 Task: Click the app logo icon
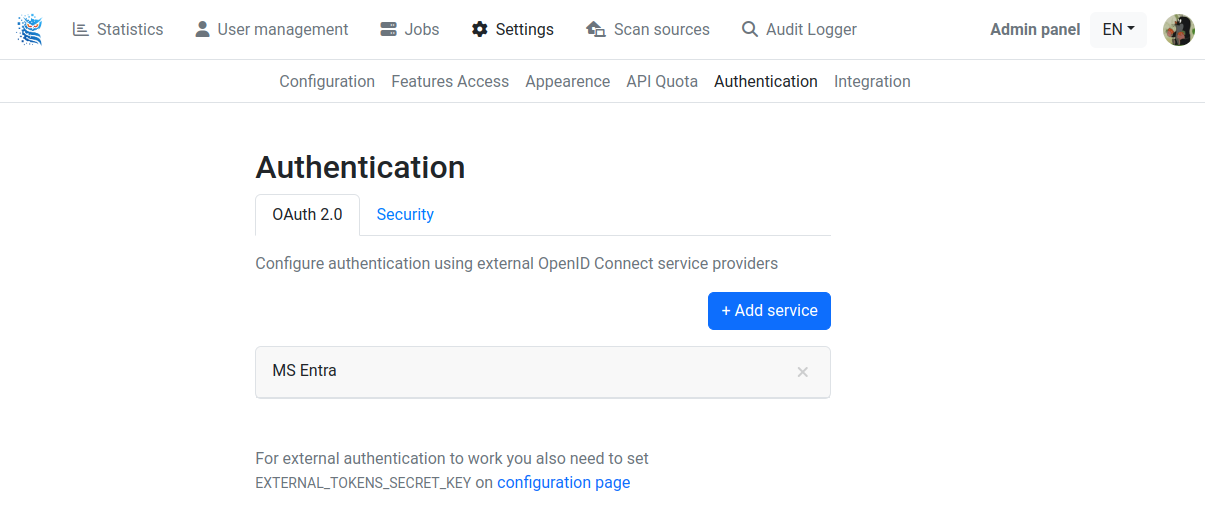pyautogui.click(x=30, y=30)
